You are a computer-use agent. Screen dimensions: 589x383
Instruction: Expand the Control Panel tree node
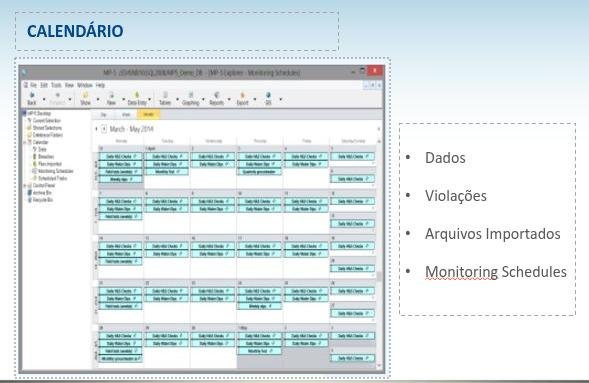pos(25,186)
